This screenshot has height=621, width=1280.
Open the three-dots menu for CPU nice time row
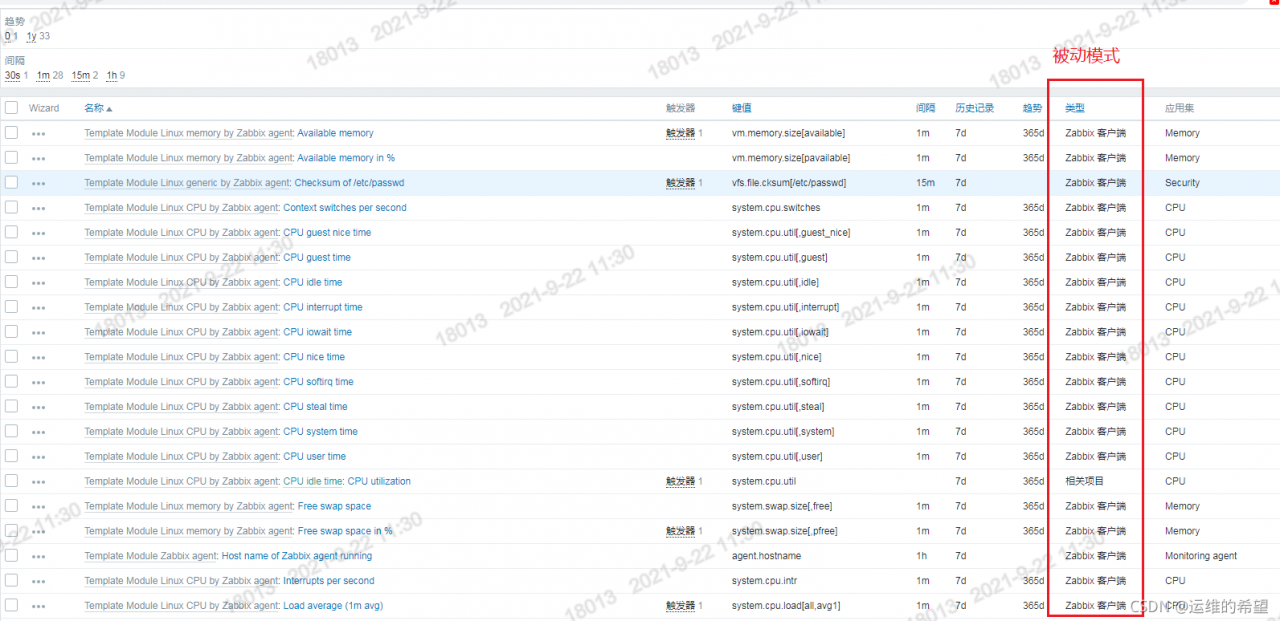(x=38, y=357)
